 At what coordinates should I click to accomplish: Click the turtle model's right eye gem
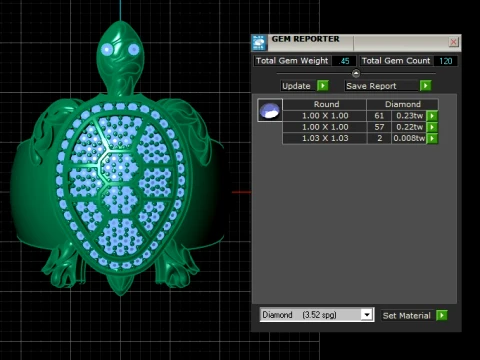(134, 49)
